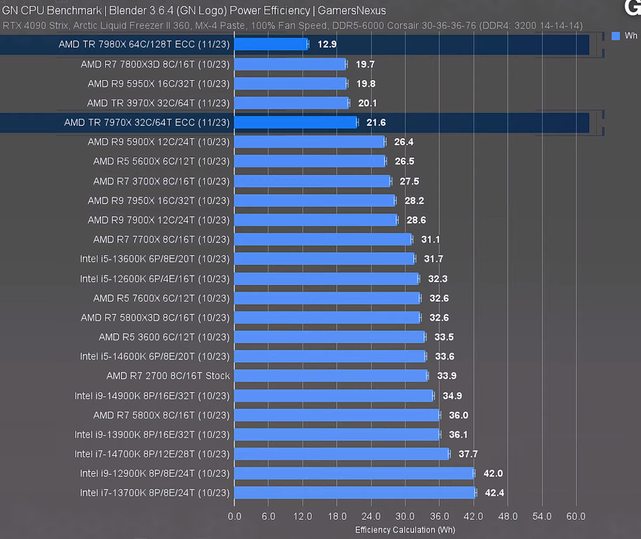Click the AMD R5 3600 33.5 value
The height and width of the screenshot is (539, 641).
click(x=445, y=337)
